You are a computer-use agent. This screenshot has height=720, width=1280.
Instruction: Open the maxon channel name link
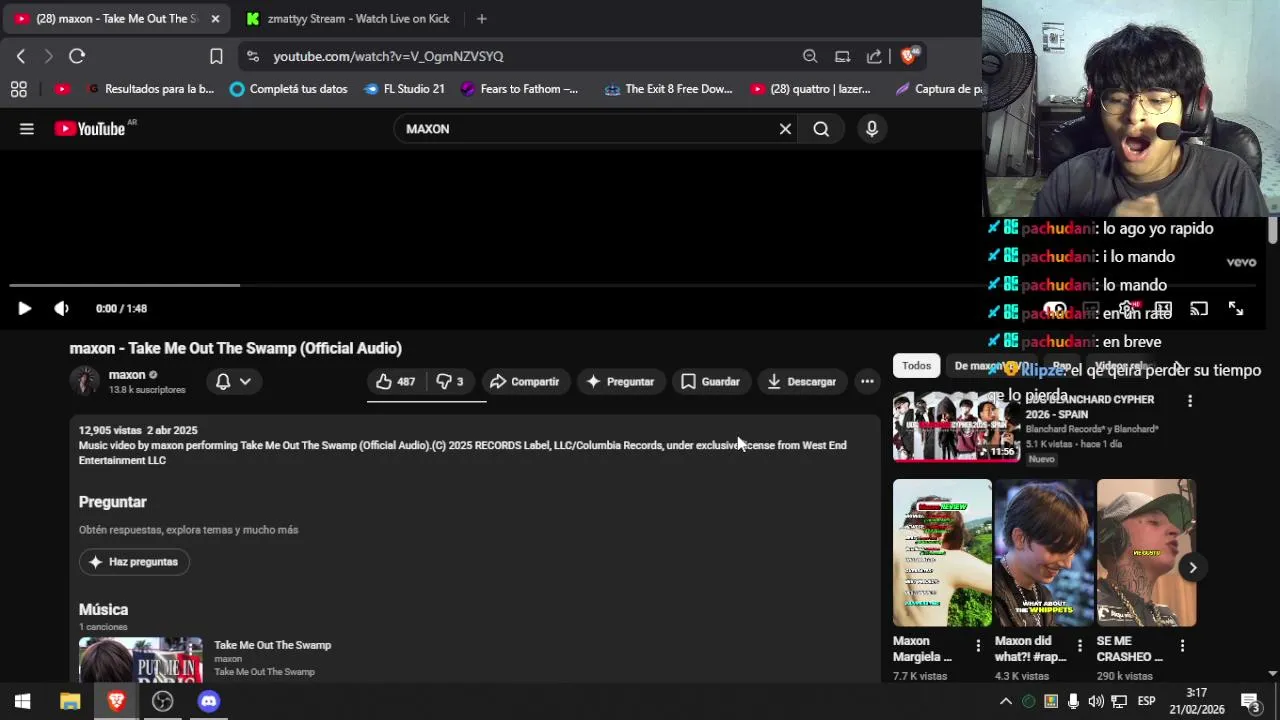[x=127, y=374]
